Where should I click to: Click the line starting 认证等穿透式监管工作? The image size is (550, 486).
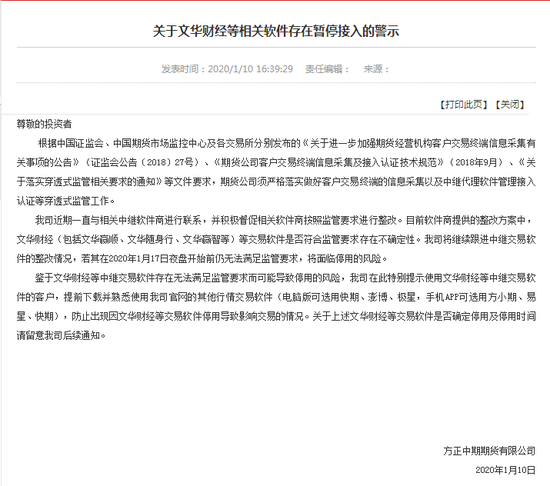click(66, 201)
